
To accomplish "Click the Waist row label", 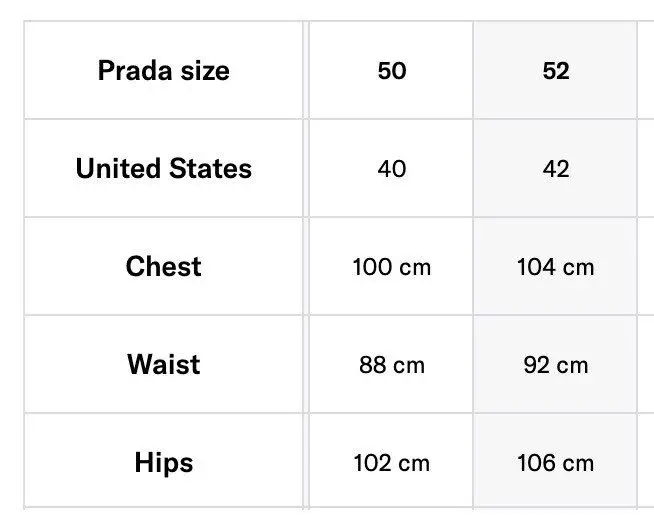I will [163, 364].
